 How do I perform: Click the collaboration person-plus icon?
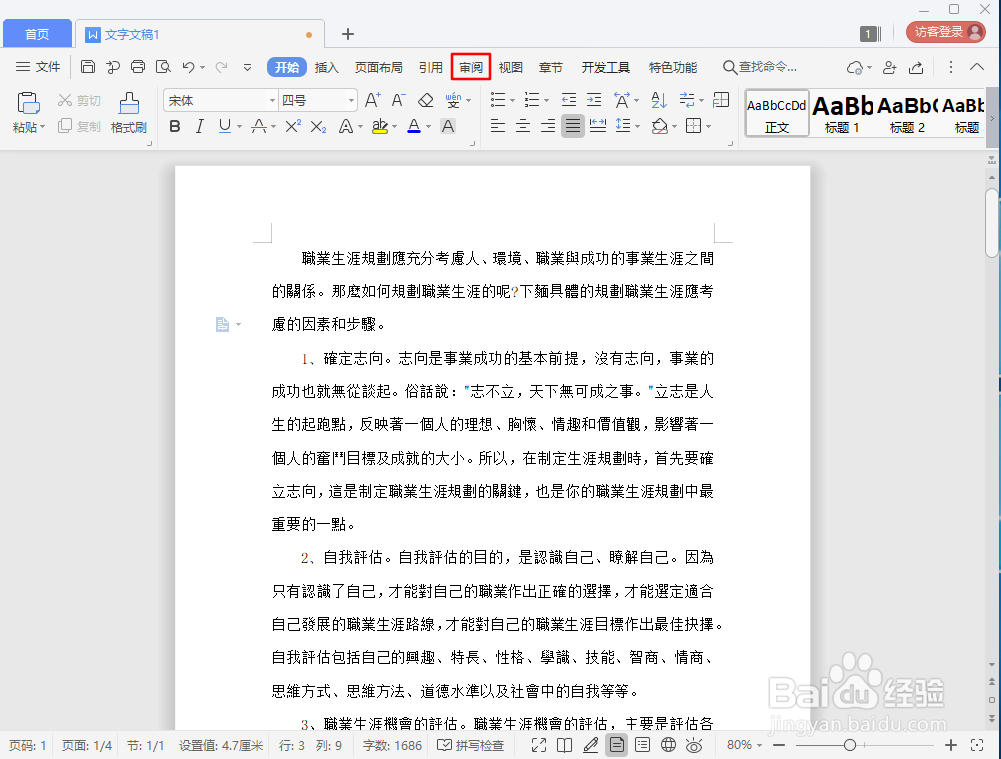pyautogui.click(x=889, y=67)
